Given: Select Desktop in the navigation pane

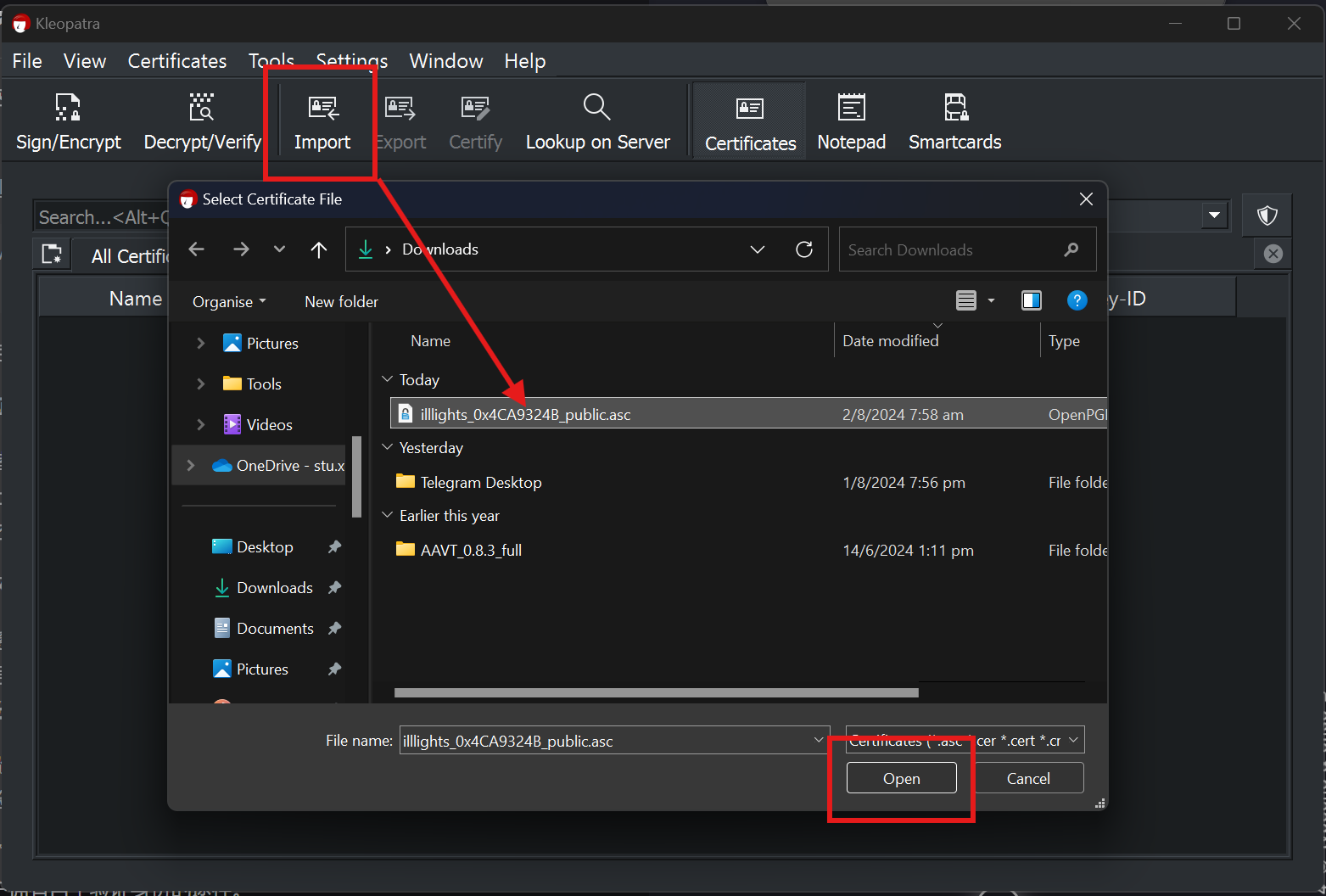Looking at the screenshot, I should tap(265, 546).
